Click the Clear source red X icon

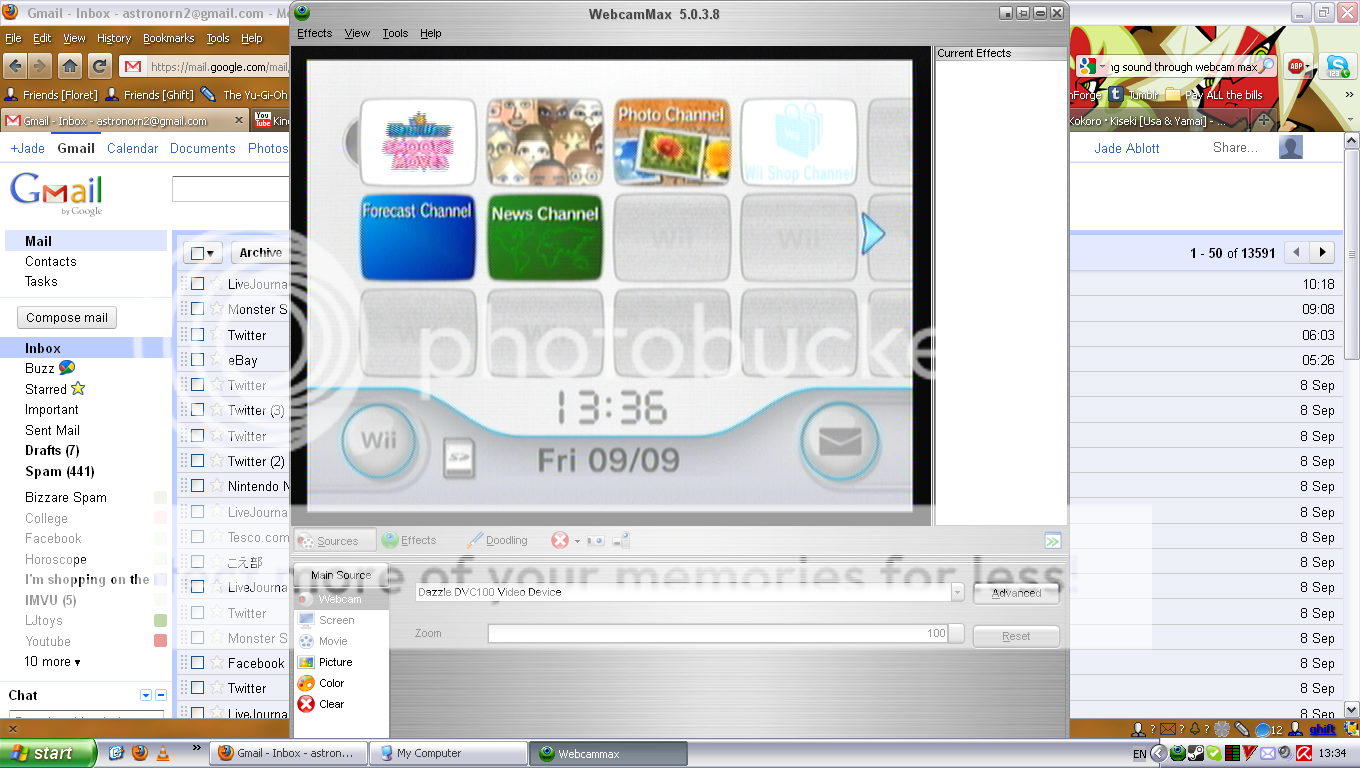point(306,704)
